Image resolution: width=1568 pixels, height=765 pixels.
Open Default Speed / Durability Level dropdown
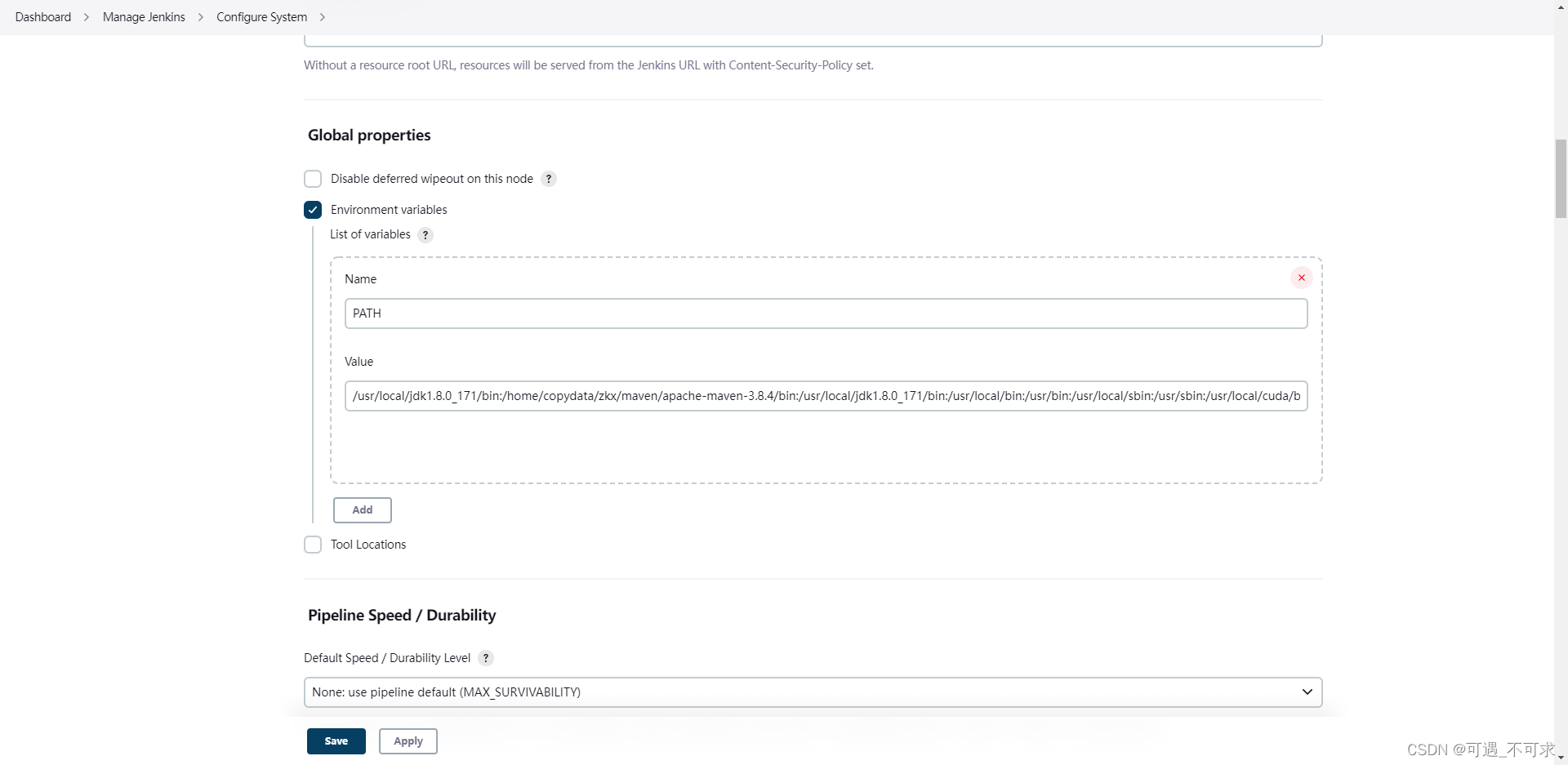[x=813, y=692]
